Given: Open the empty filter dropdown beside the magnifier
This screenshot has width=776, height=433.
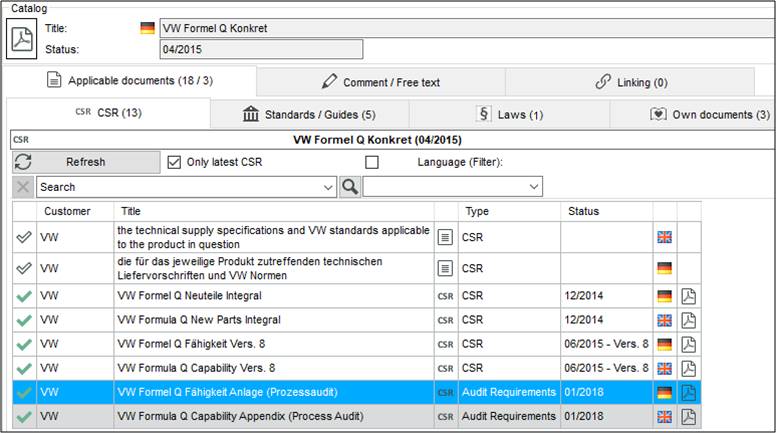Looking at the screenshot, I should point(533,187).
